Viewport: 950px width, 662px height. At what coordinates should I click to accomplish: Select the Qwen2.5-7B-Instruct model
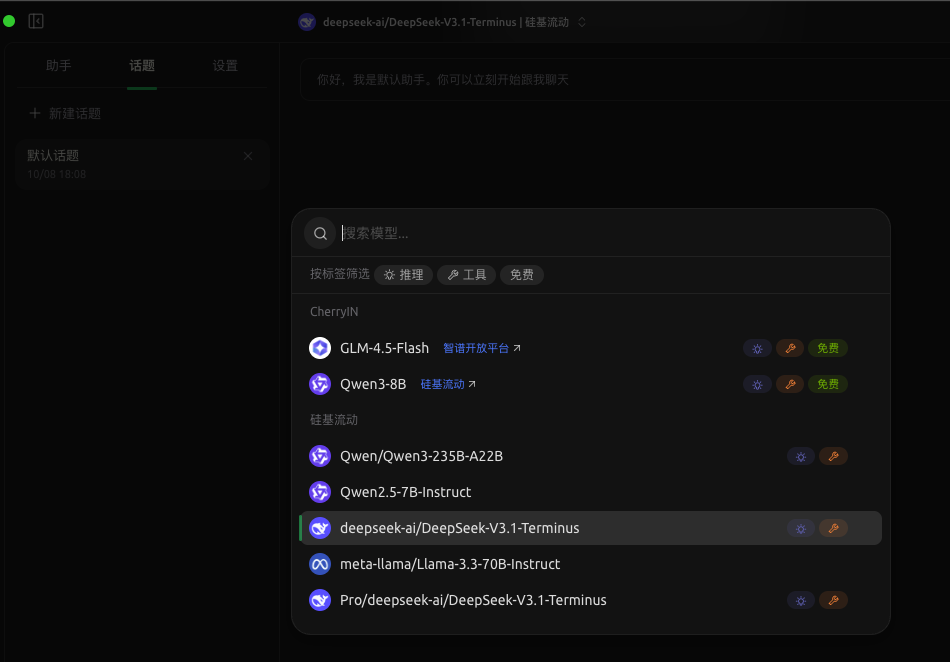coord(591,492)
